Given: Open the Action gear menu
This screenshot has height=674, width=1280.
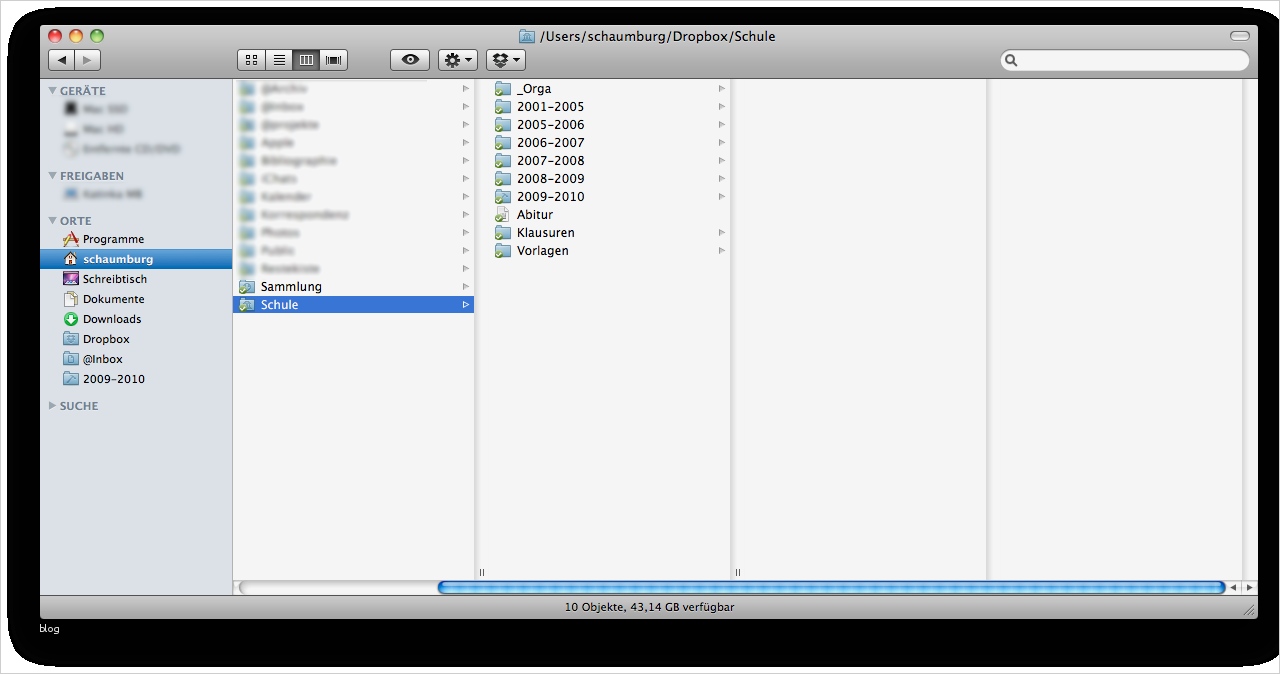Looking at the screenshot, I should coord(458,60).
